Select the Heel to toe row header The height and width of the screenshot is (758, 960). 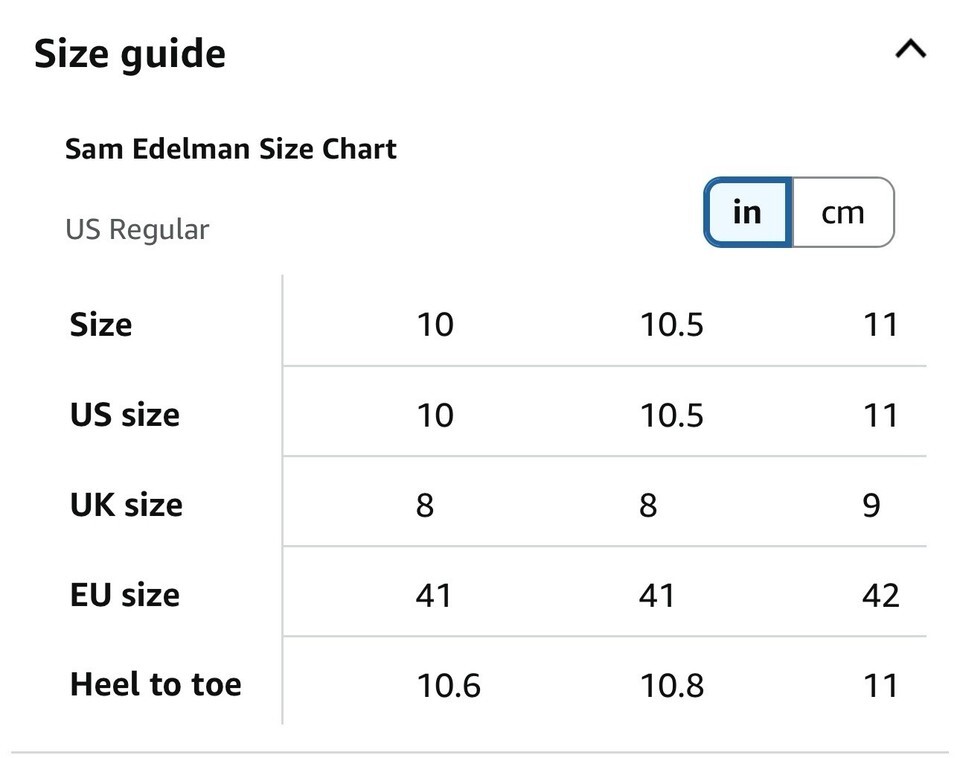click(156, 685)
